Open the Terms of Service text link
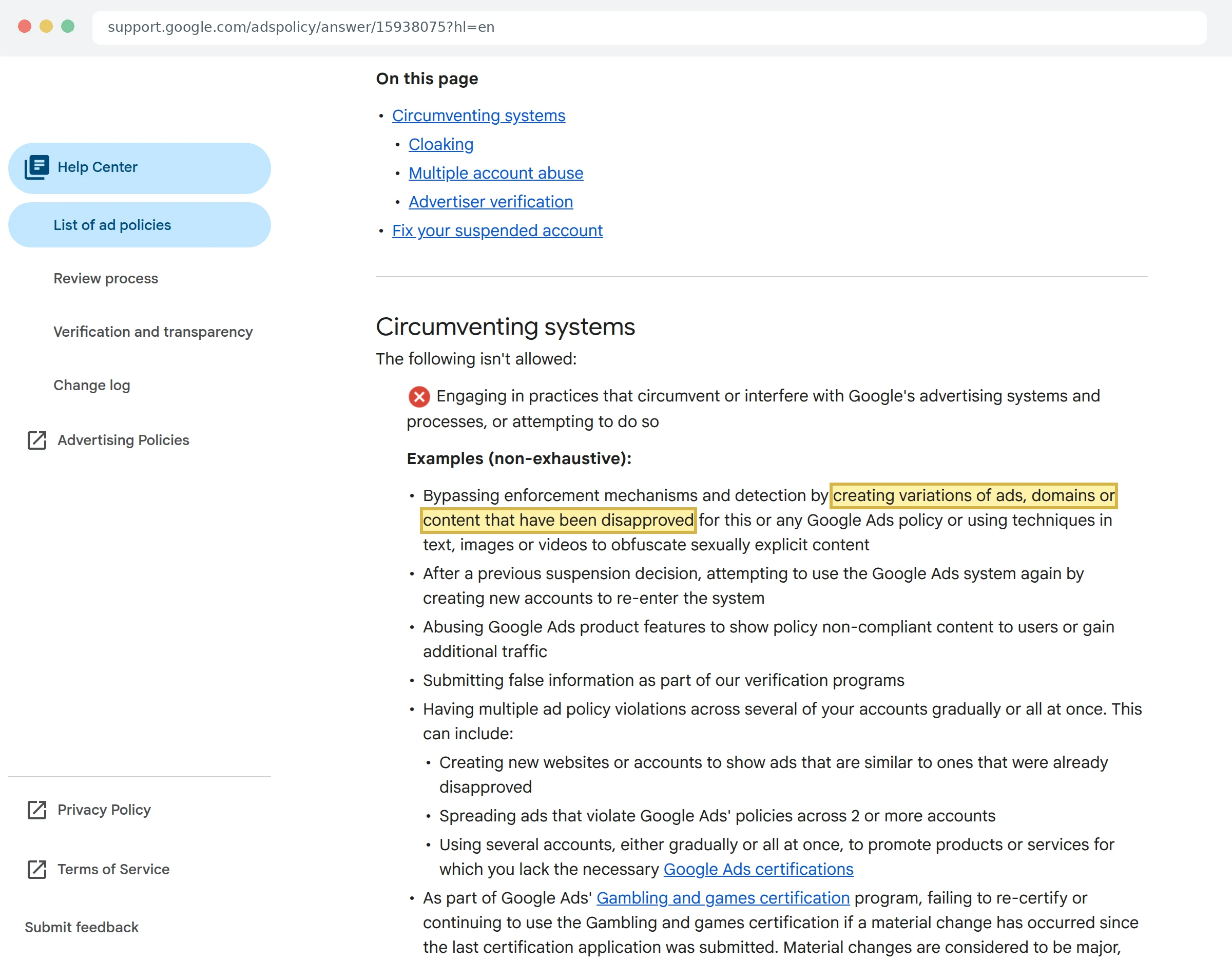Viewport: 1232px width, 960px height. tap(113, 869)
